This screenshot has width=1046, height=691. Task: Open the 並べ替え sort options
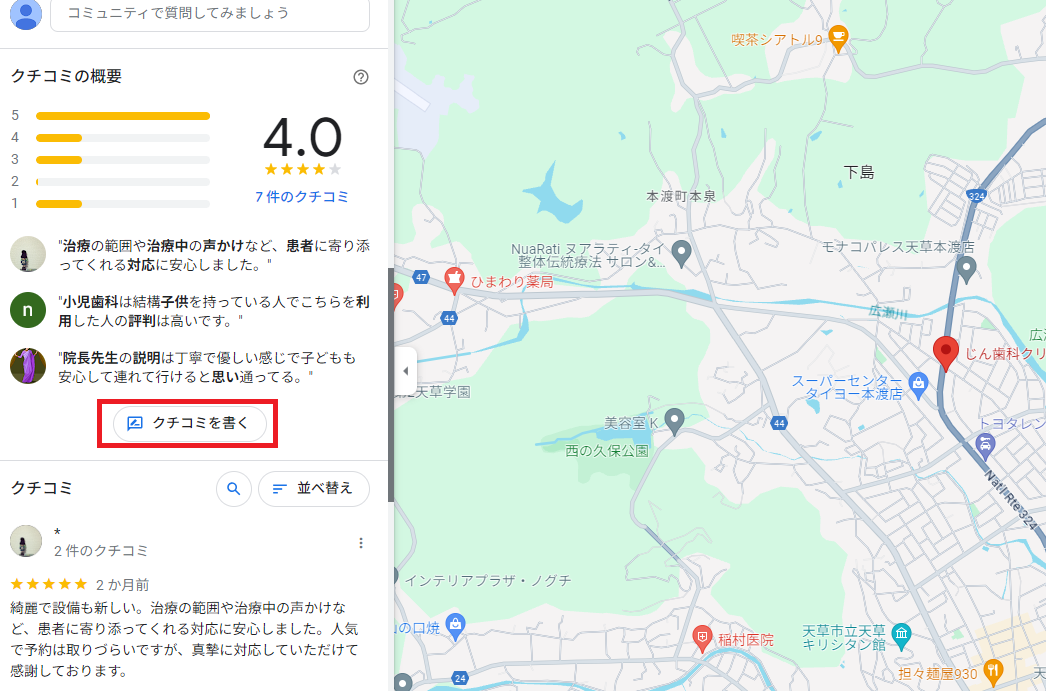[x=313, y=489]
